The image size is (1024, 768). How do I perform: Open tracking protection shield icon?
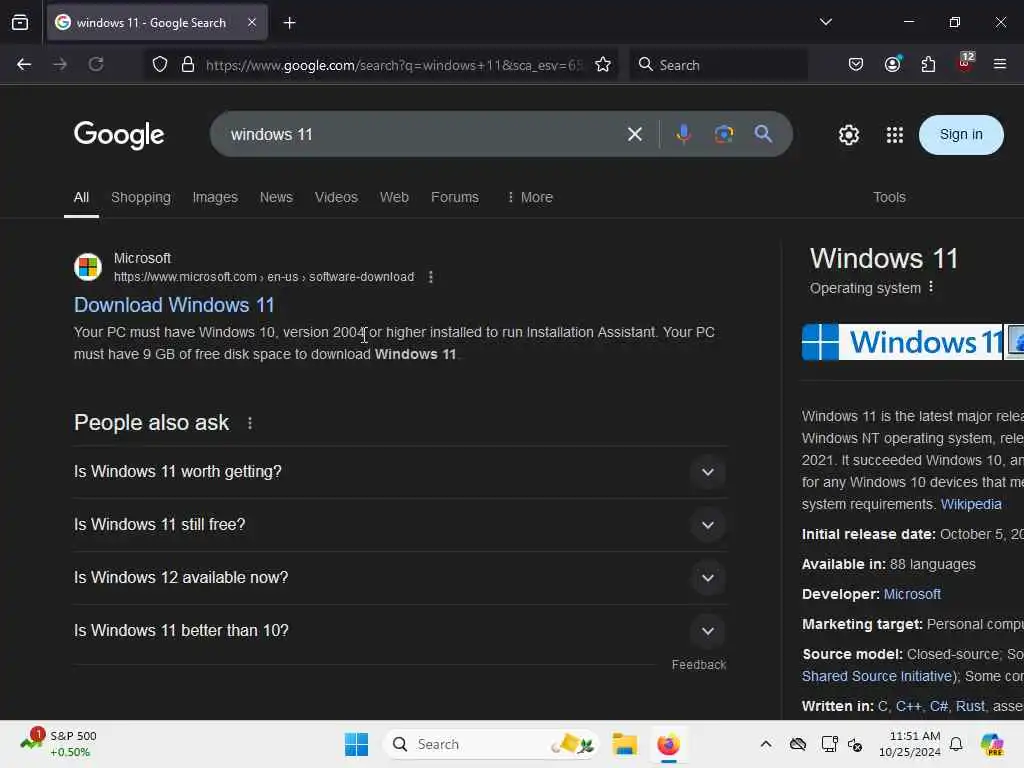pyautogui.click(x=160, y=65)
